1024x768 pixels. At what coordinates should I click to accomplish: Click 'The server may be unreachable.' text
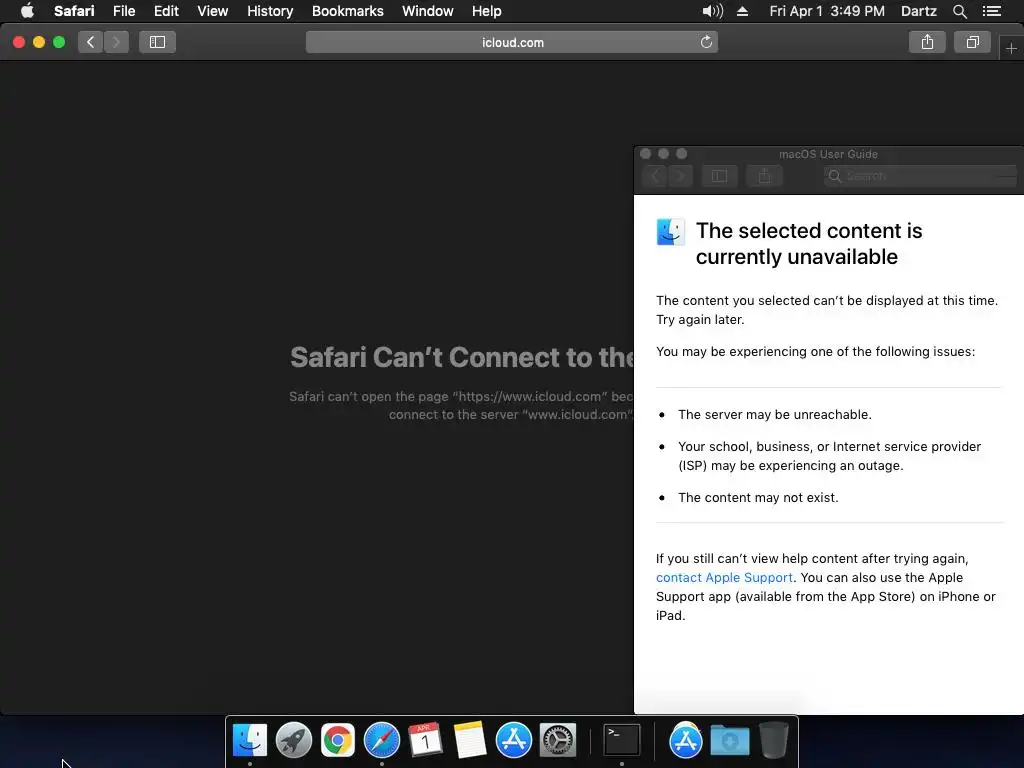[x=775, y=415]
